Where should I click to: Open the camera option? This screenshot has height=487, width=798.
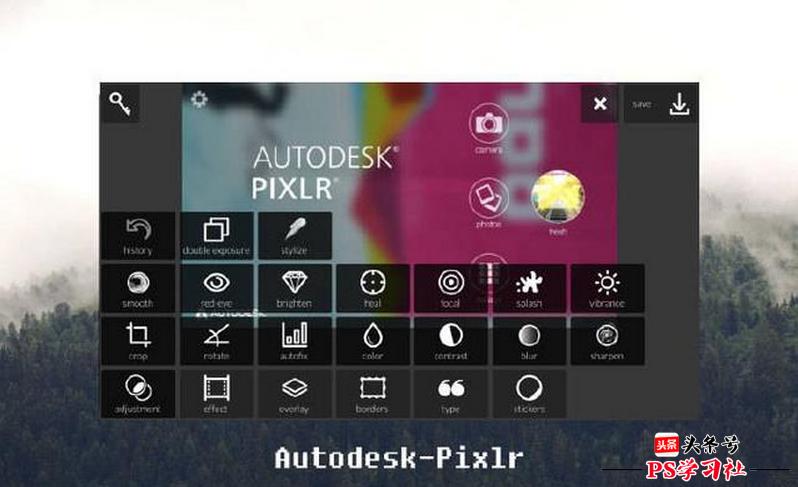pos(489,128)
